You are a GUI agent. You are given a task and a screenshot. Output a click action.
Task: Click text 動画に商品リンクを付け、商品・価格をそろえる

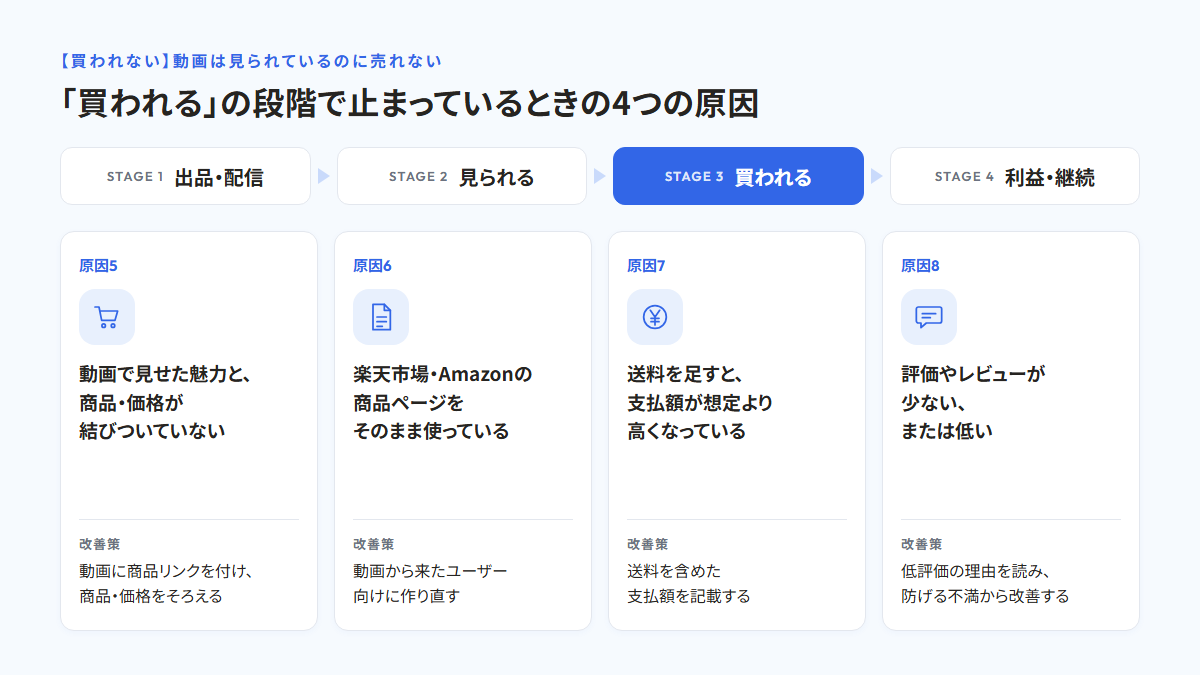coord(165,584)
